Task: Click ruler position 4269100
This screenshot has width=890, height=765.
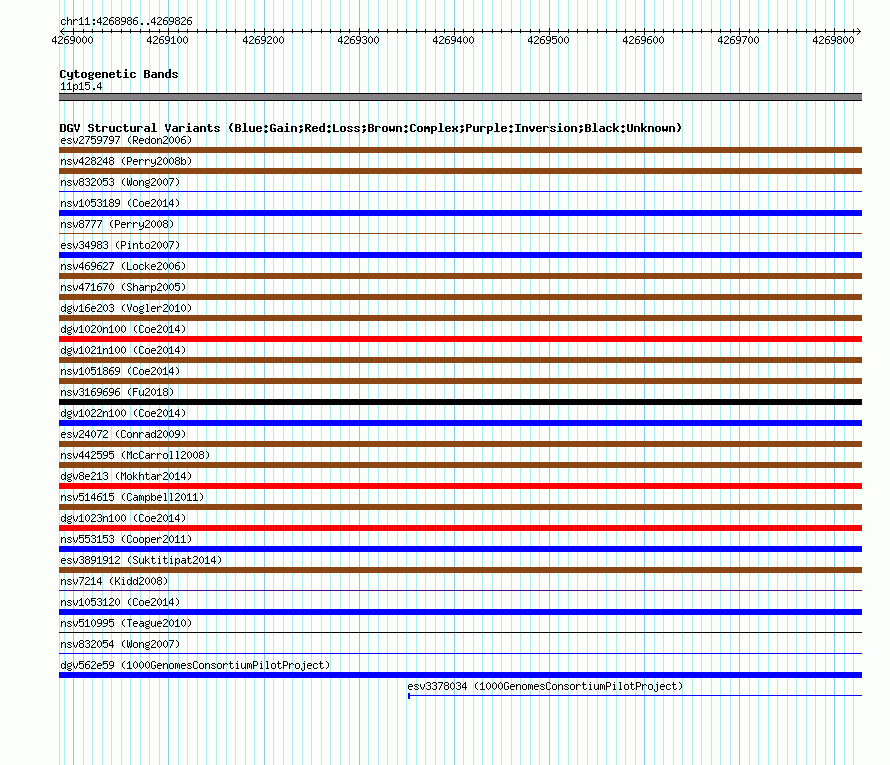Action: [x=167, y=40]
